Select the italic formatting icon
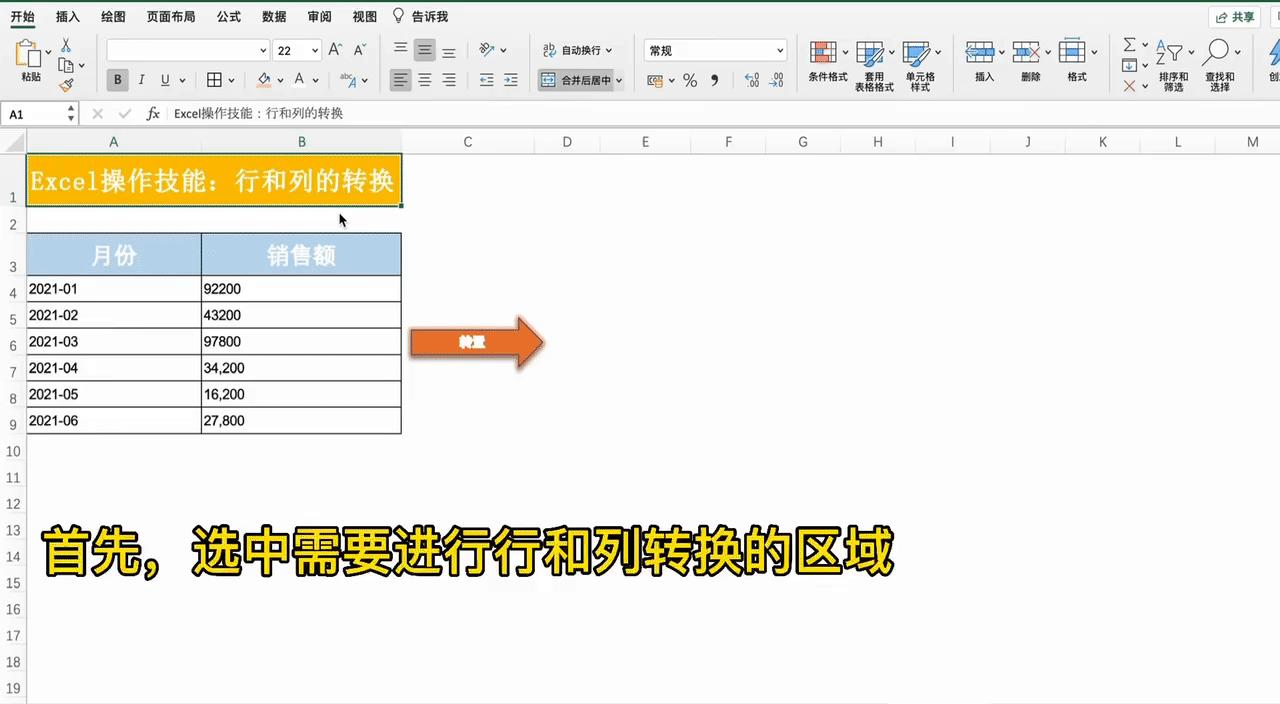Image resolution: width=1280 pixels, height=704 pixels. 140,80
